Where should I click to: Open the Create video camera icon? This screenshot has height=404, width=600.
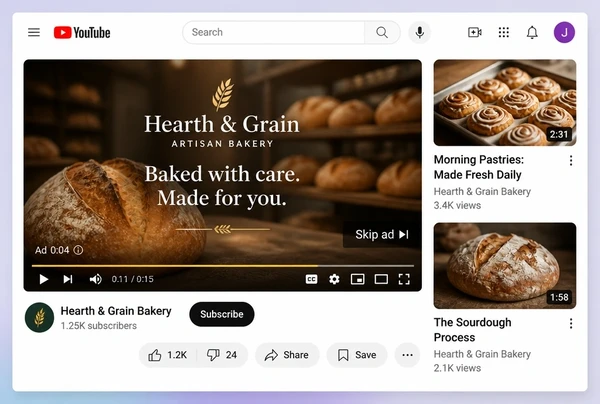click(x=474, y=33)
